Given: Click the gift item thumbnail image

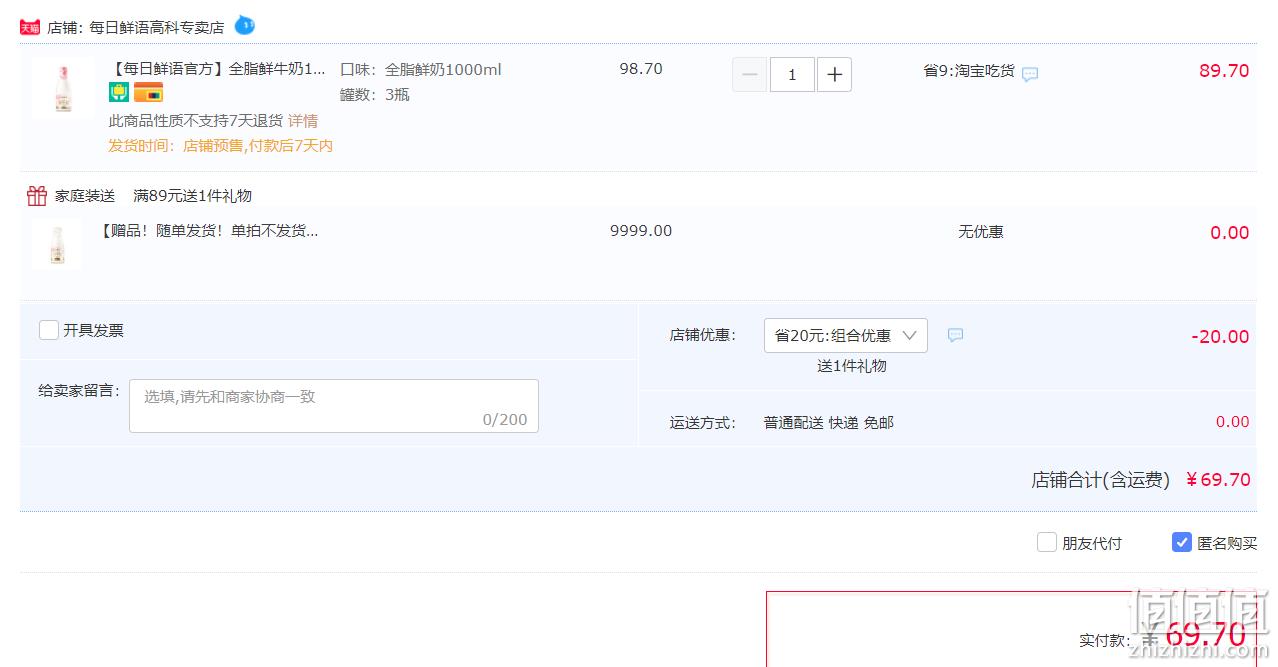Looking at the screenshot, I should tap(57, 245).
